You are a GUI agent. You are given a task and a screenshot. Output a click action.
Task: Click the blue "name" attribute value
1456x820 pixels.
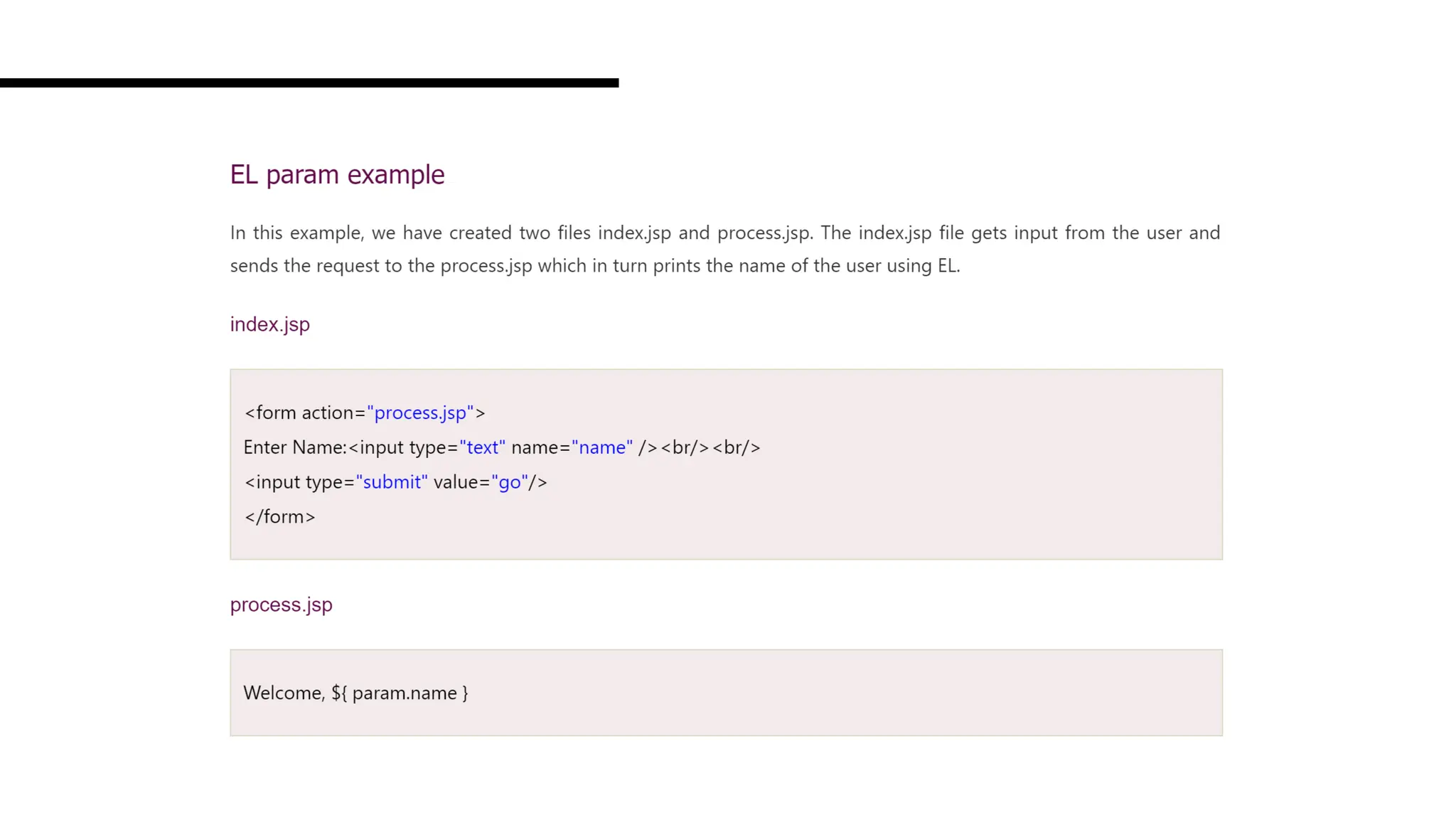601,447
